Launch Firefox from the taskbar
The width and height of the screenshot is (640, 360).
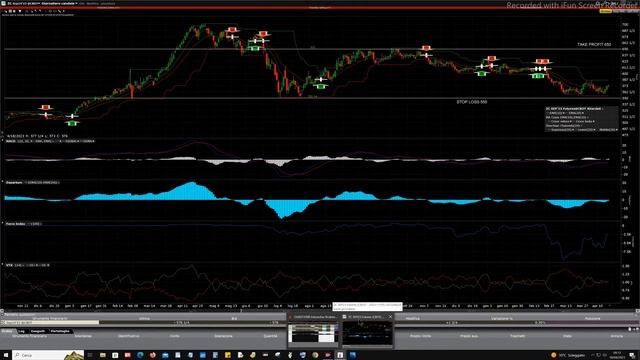(x=153, y=355)
